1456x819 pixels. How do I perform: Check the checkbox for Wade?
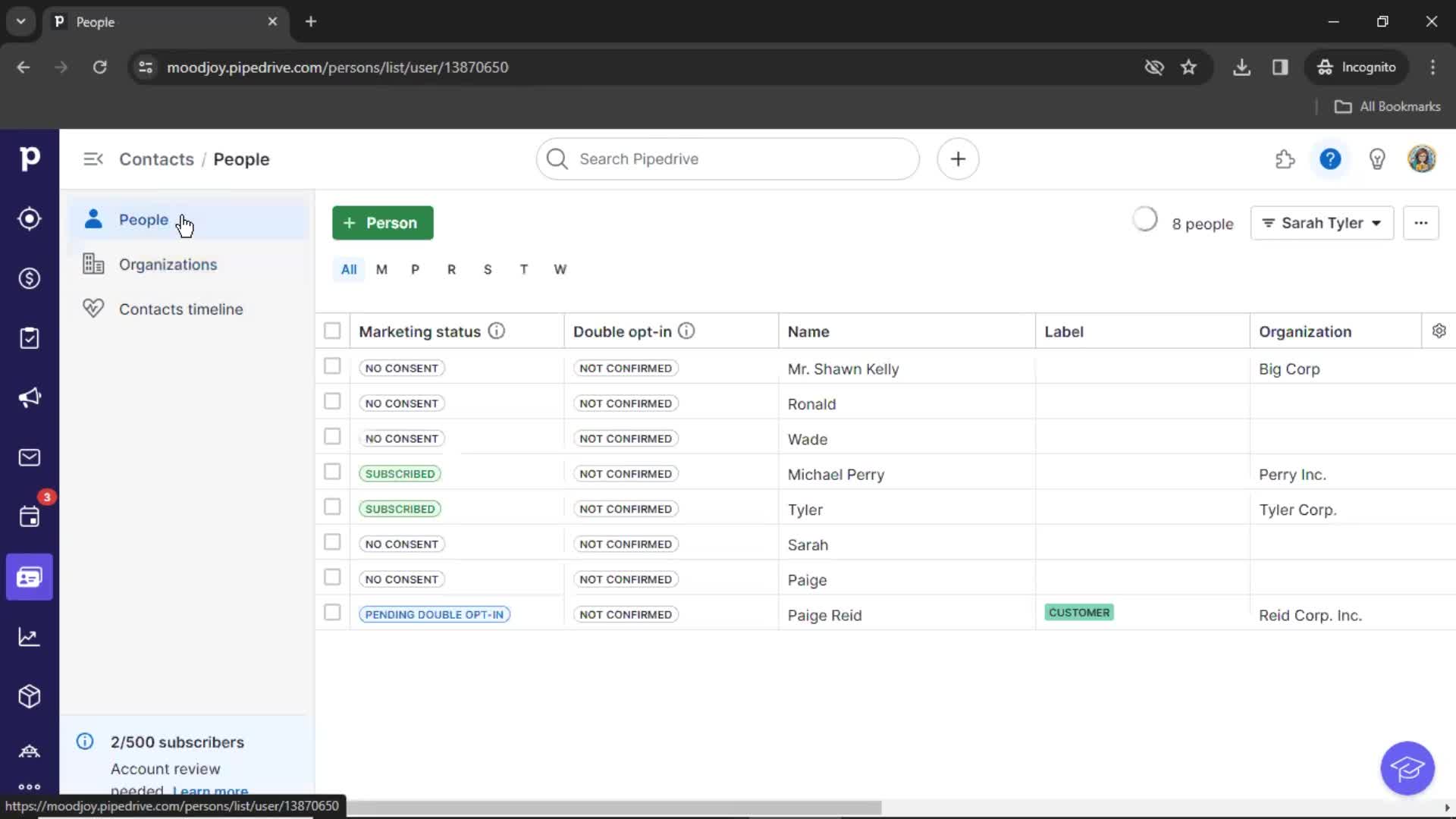pos(332,437)
